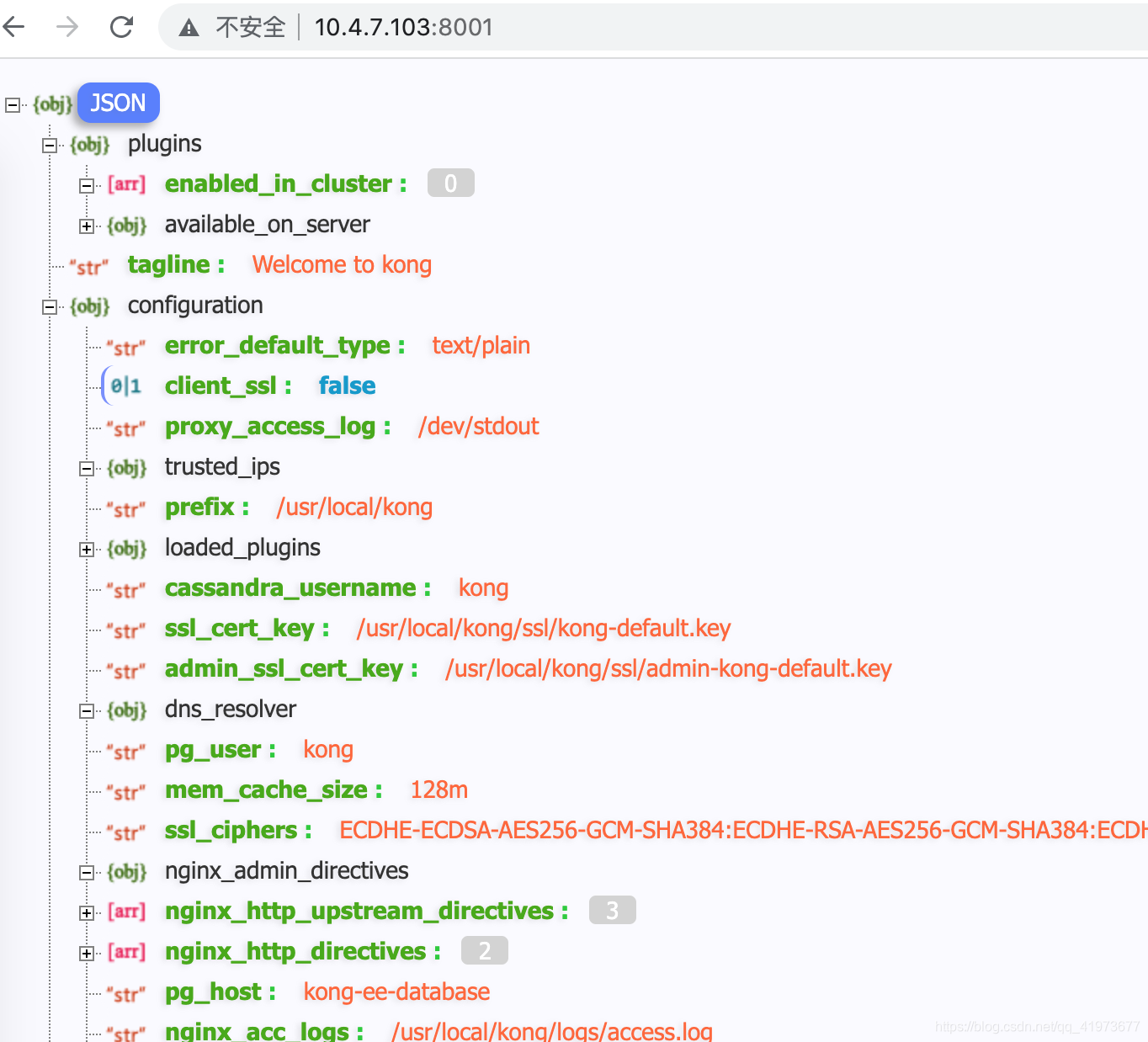Collapse the plugins object node
Viewport: 1148px width, 1042px height.
point(50,146)
